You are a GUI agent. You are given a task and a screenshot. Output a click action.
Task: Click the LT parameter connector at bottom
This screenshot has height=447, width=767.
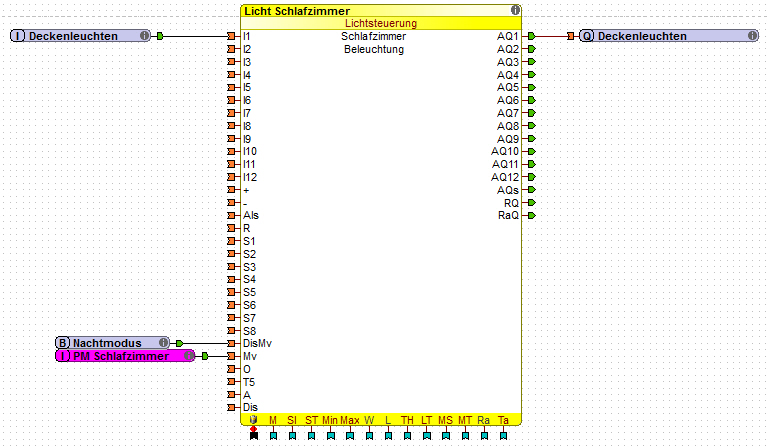point(427,435)
